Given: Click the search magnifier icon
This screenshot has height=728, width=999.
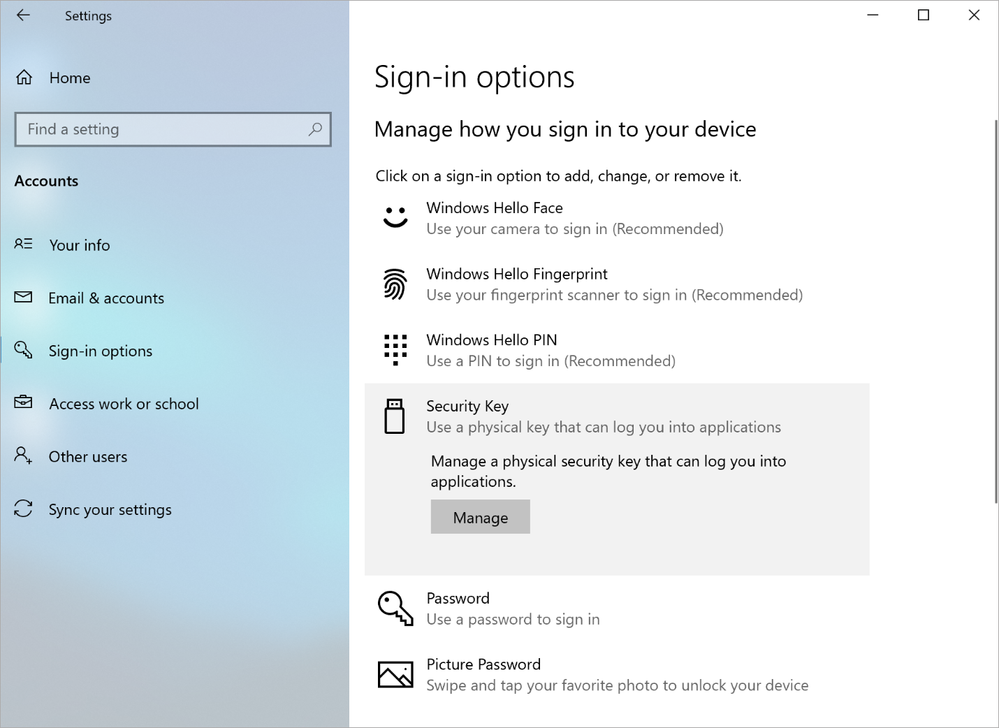Looking at the screenshot, I should [315, 129].
